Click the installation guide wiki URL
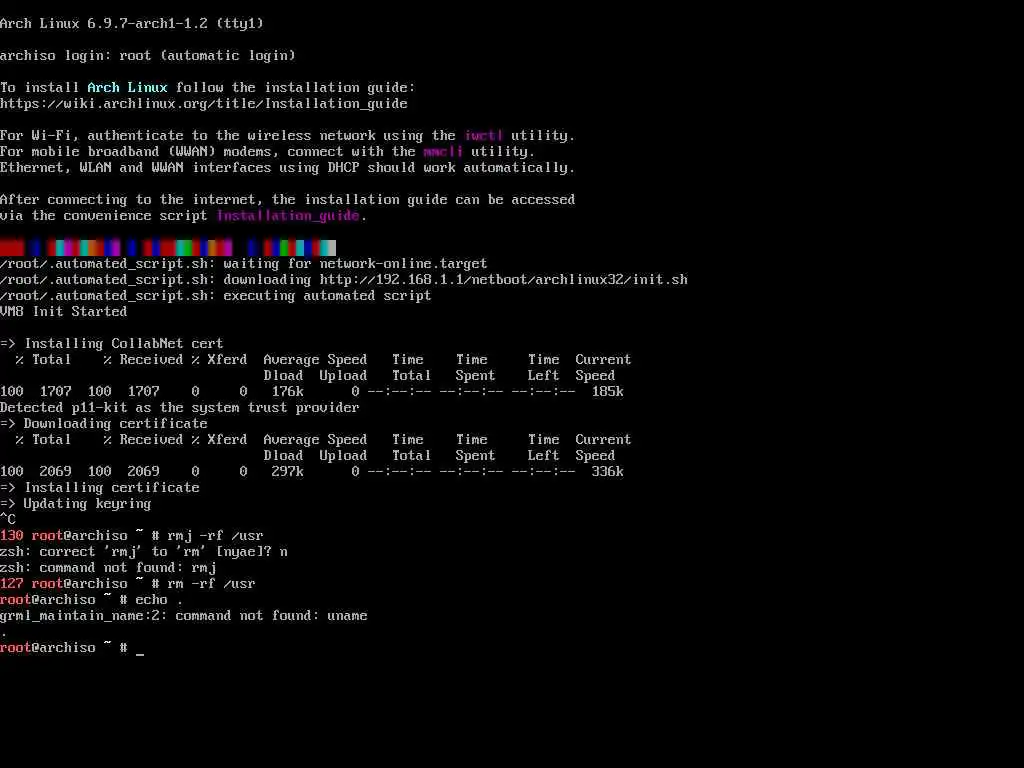1024x768 pixels. 204,104
